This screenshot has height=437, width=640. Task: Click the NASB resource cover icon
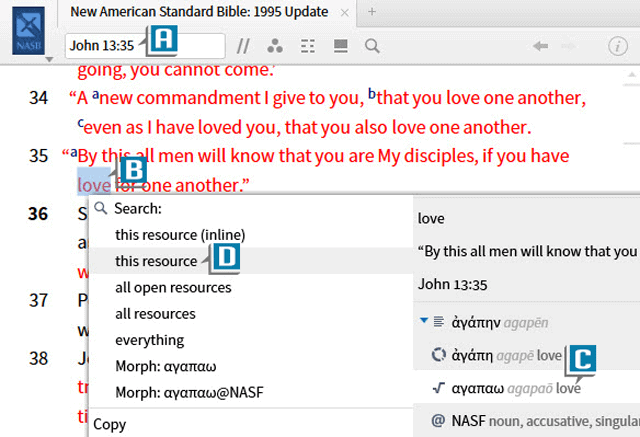click(28, 31)
